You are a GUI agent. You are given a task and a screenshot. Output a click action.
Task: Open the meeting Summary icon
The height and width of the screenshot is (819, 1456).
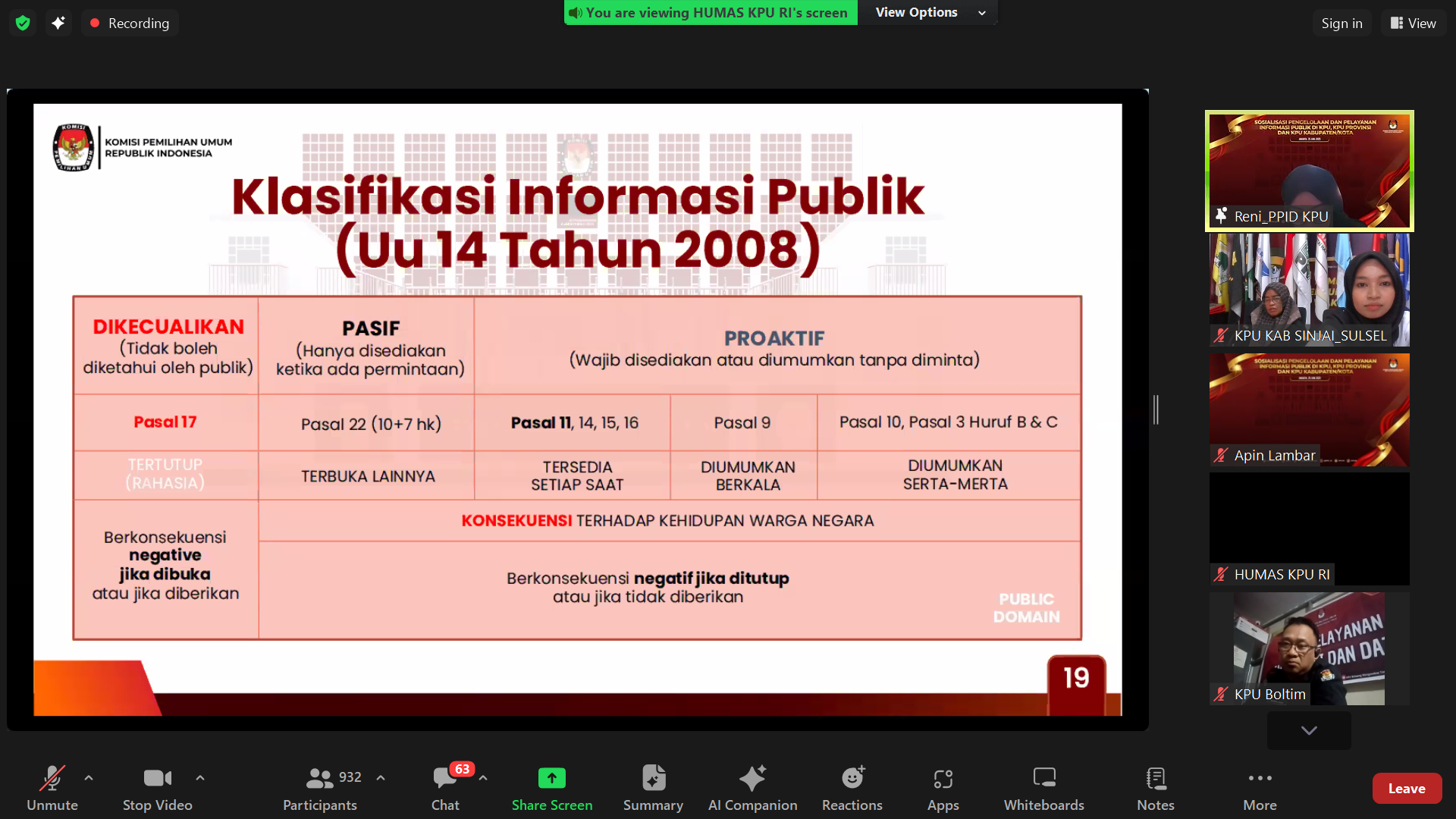653,779
